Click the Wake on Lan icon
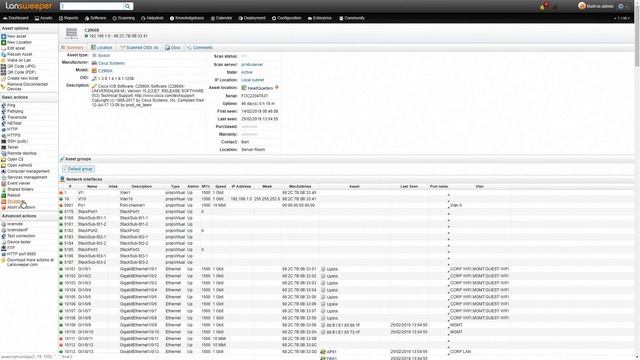This screenshot has height=360, width=640. 3,60
